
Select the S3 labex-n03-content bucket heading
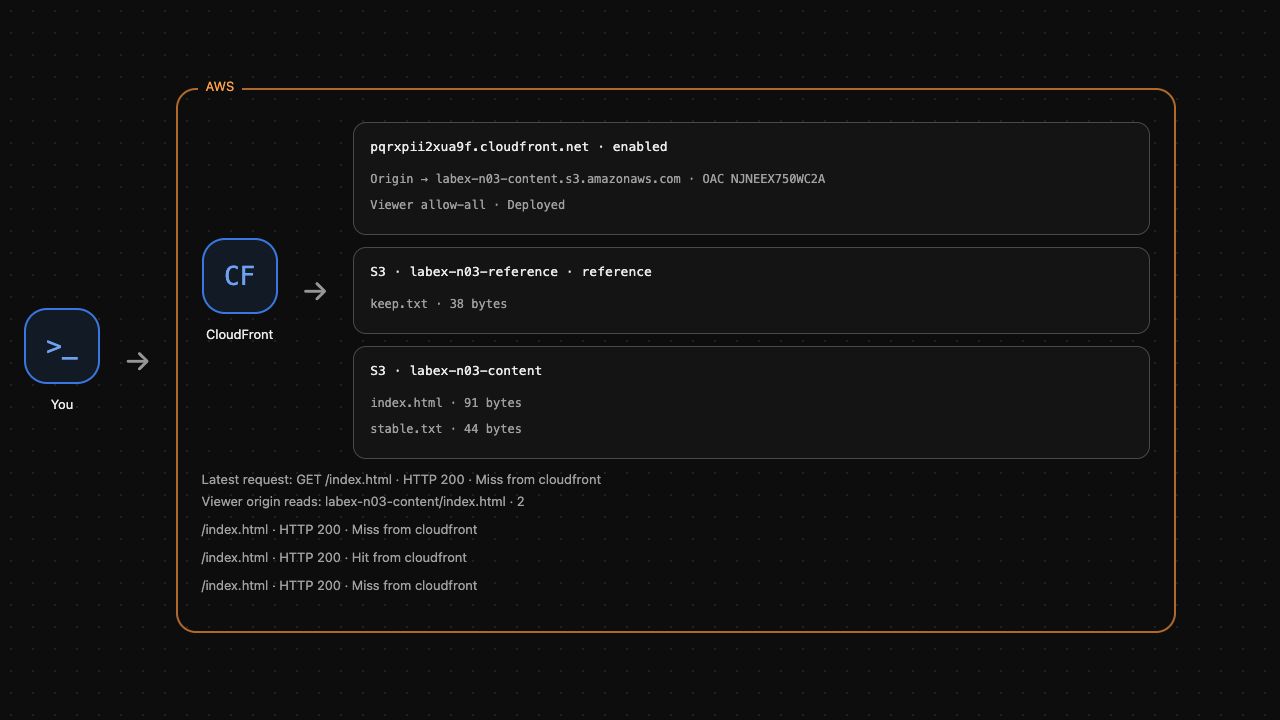(456, 370)
